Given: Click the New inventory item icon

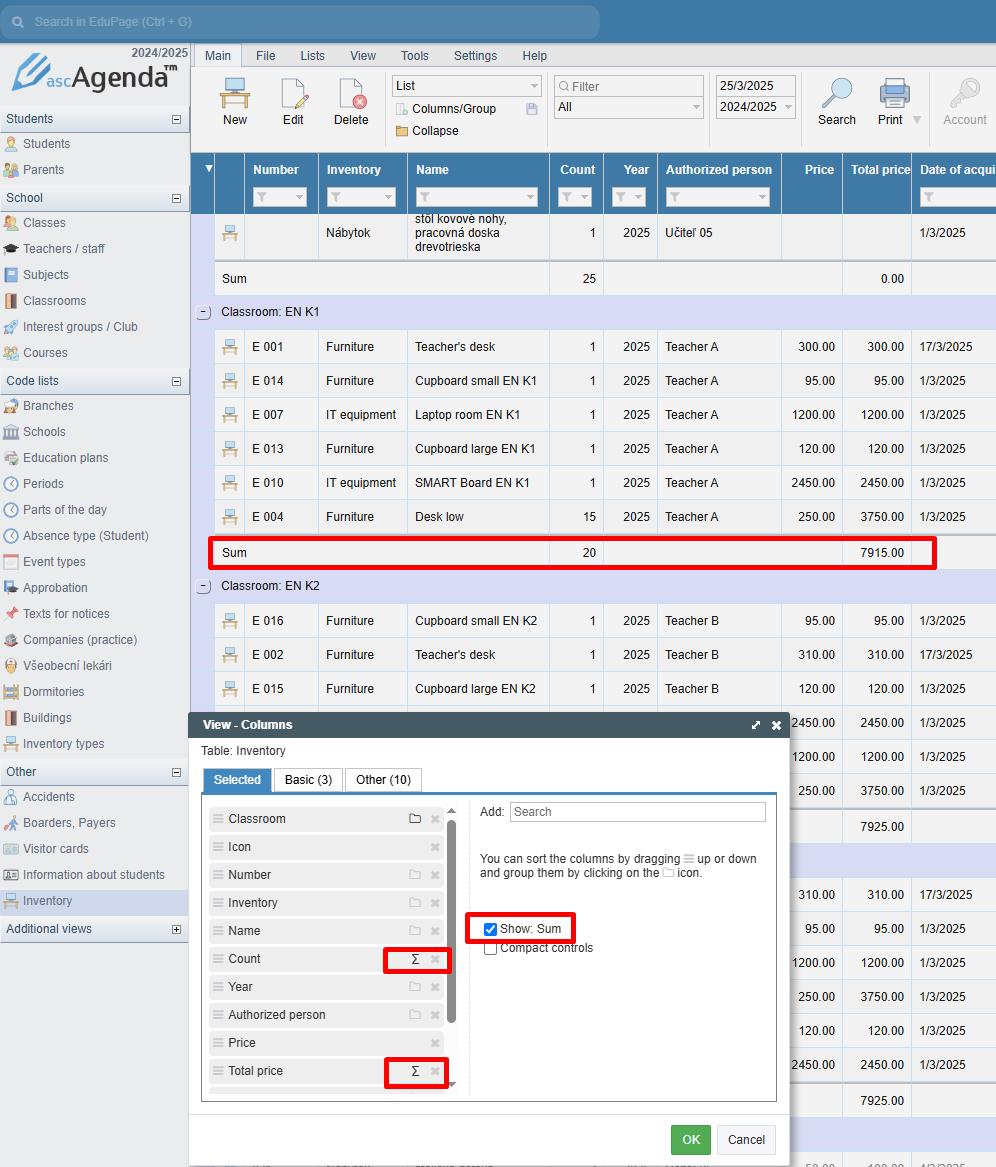Looking at the screenshot, I should 235,95.
